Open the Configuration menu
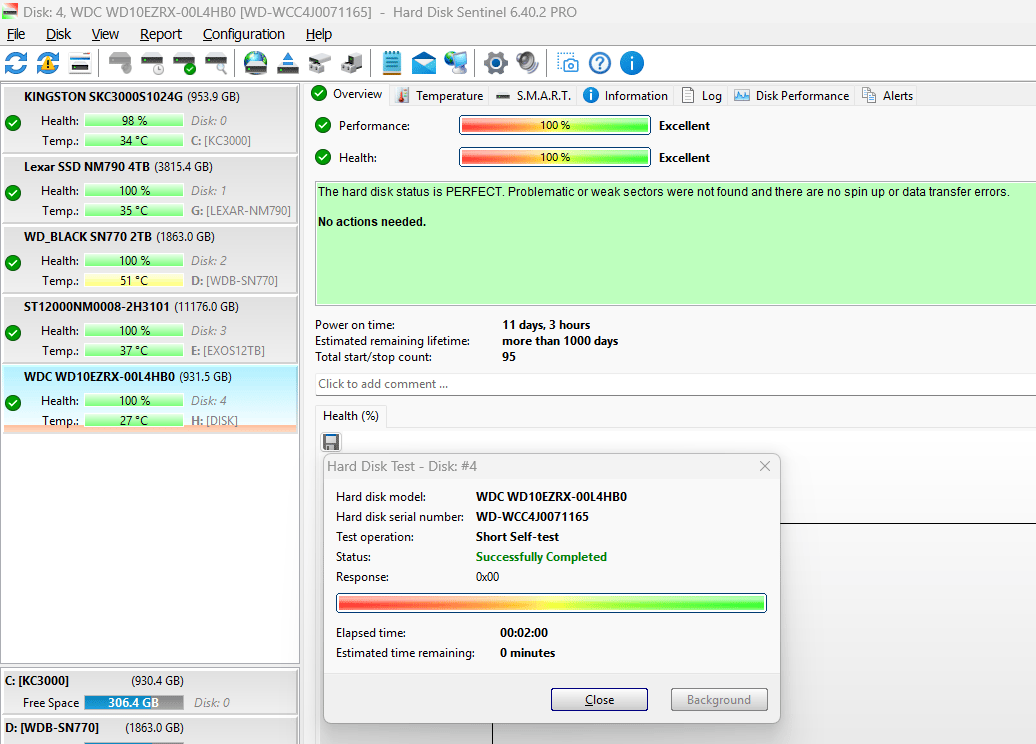 point(244,34)
